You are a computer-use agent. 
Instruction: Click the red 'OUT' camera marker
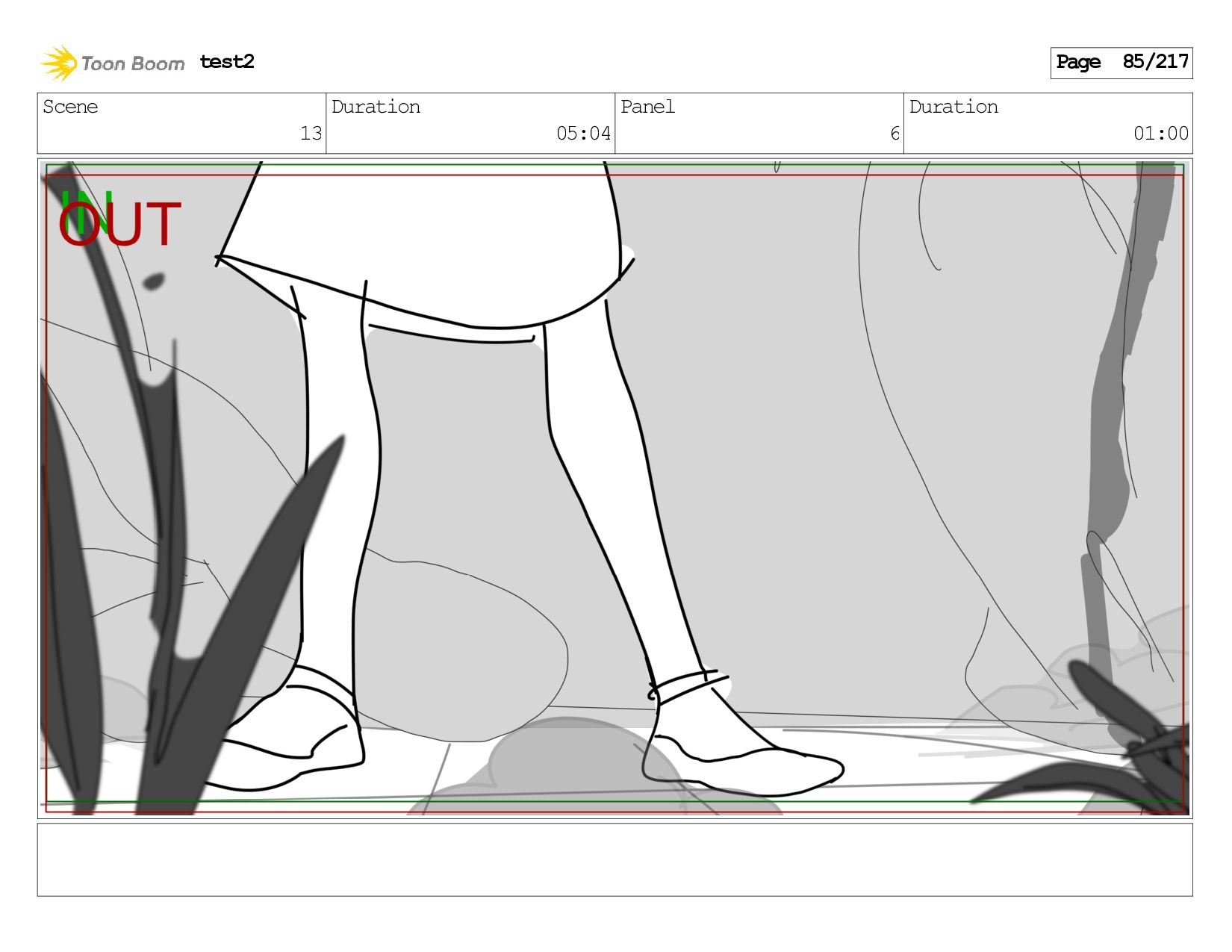coord(120,224)
